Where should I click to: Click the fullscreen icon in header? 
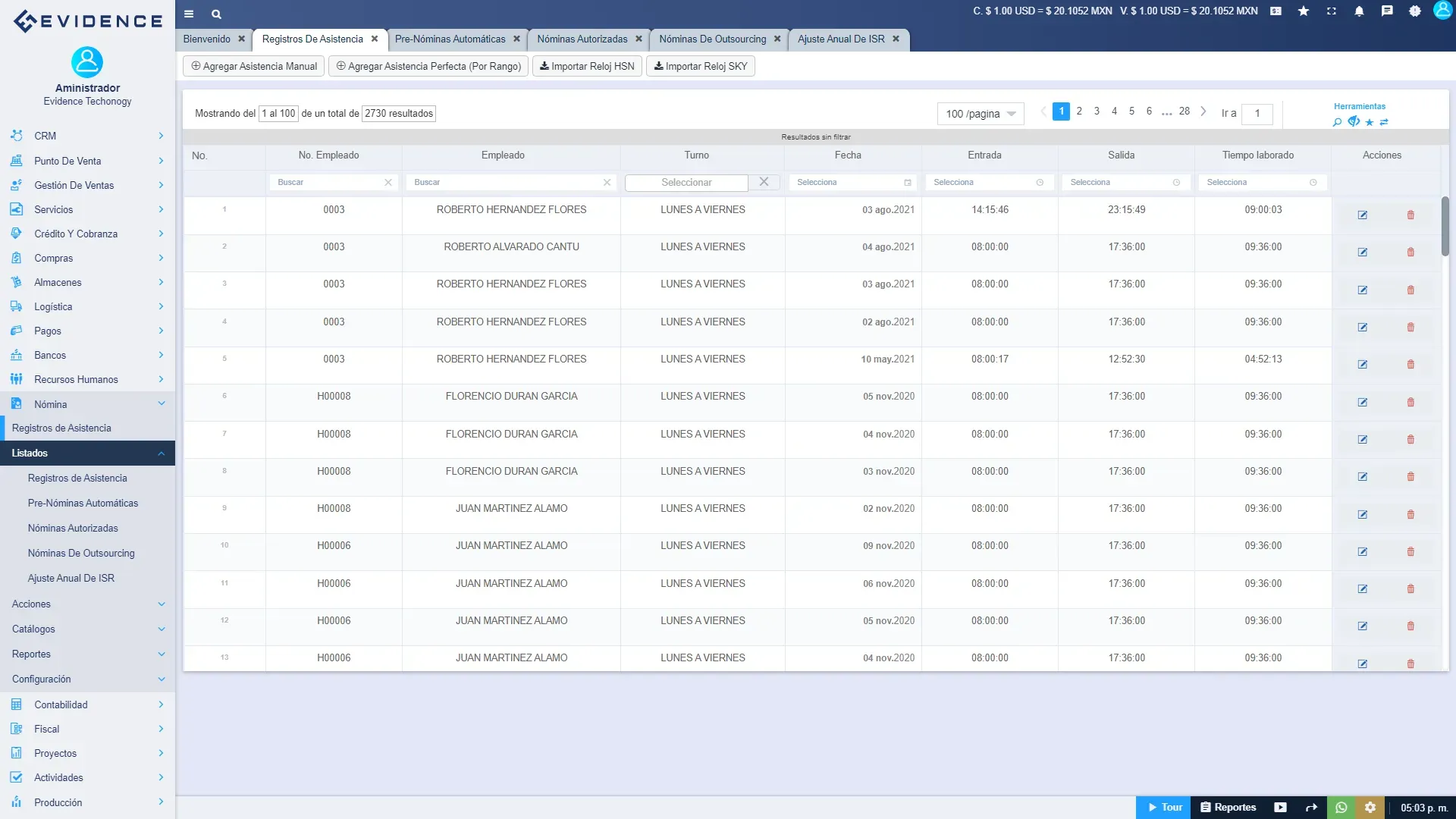click(1331, 11)
